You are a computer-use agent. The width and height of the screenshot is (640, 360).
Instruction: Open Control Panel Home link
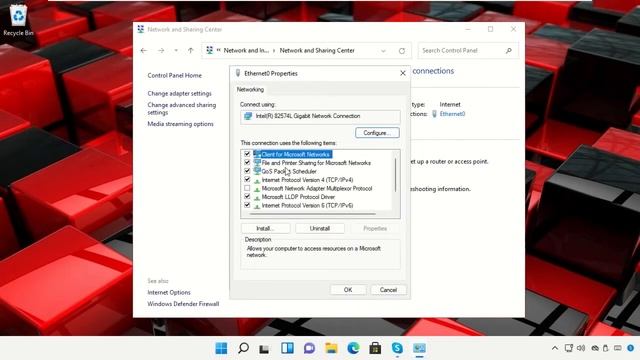tap(175, 76)
